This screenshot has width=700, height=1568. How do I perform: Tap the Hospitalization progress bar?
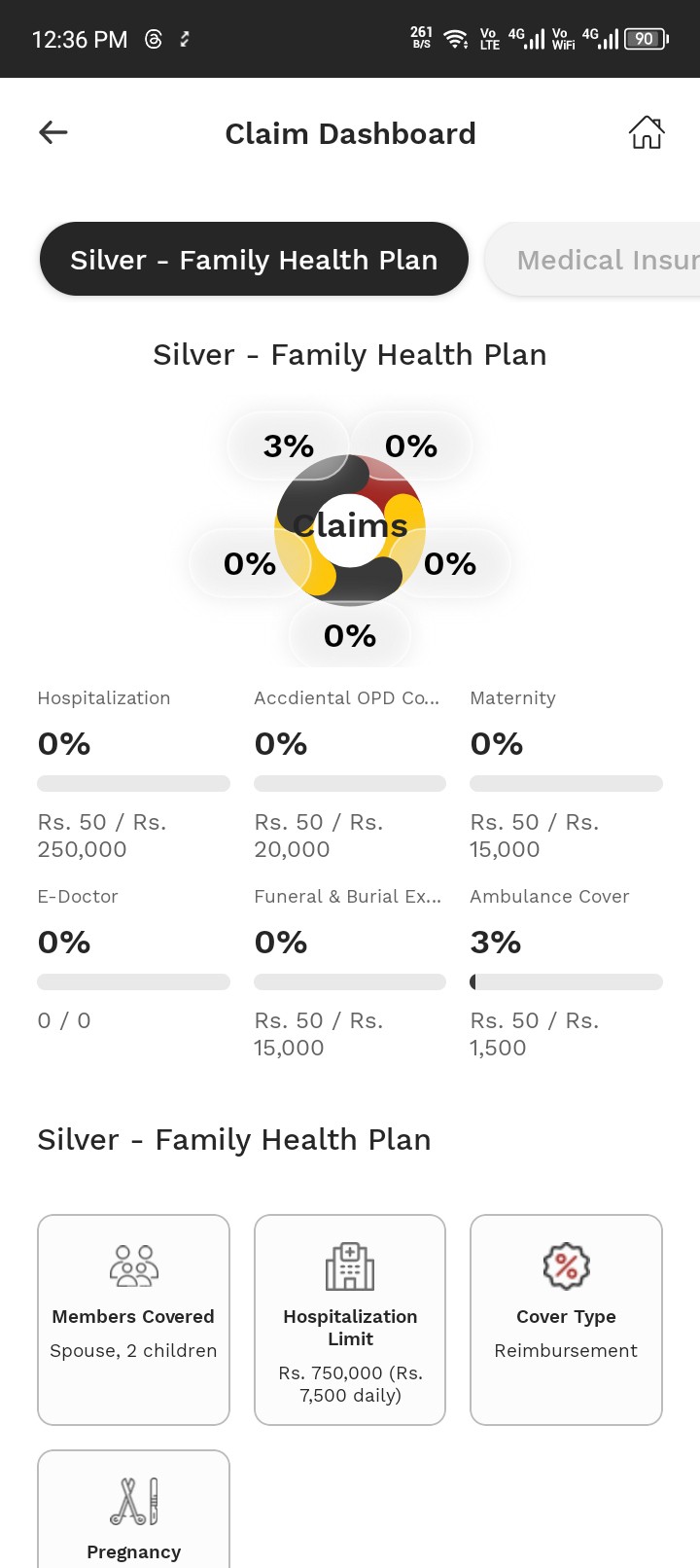click(133, 784)
